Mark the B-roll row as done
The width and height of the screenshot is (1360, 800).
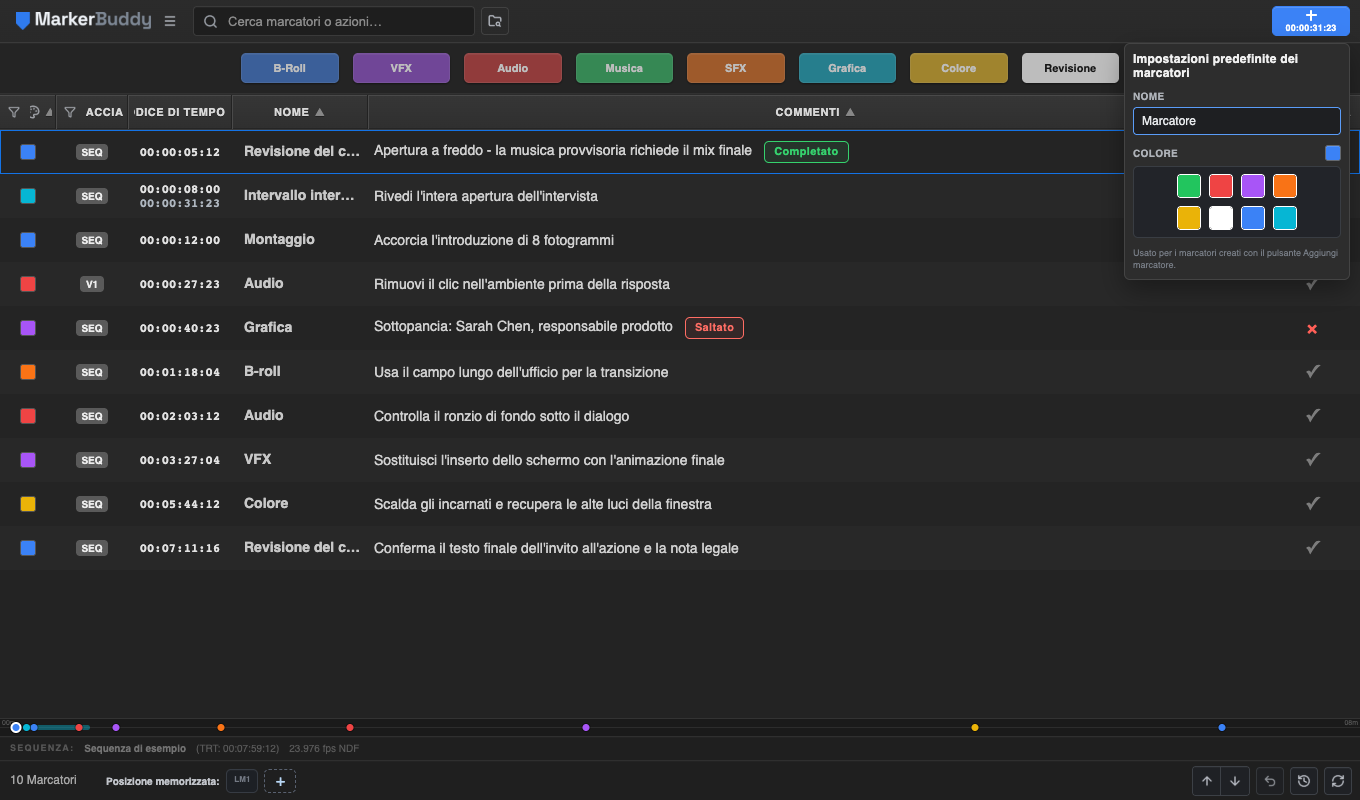[x=1313, y=372]
